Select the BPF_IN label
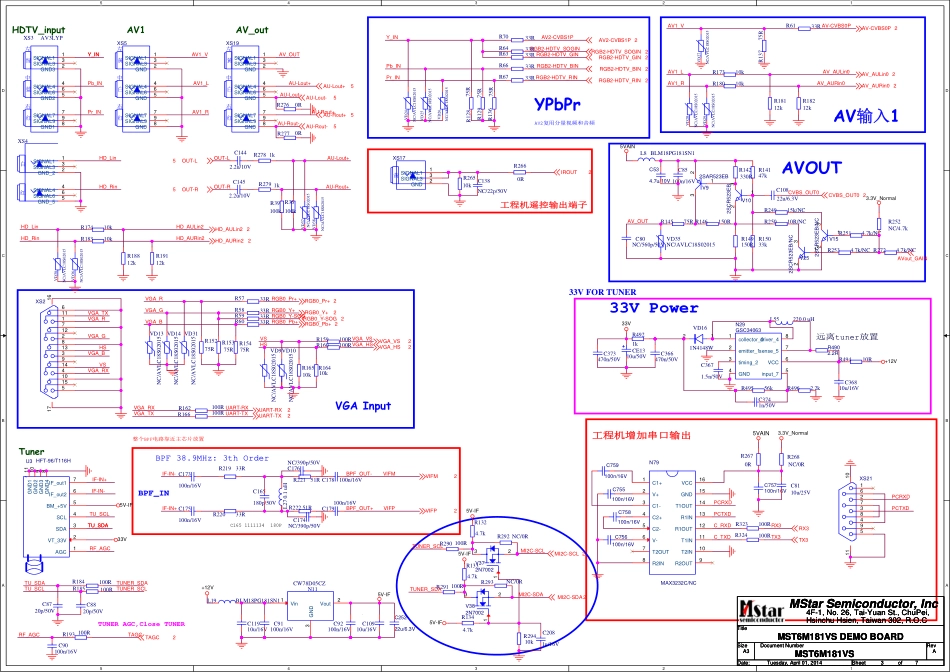 click(x=153, y=493)
